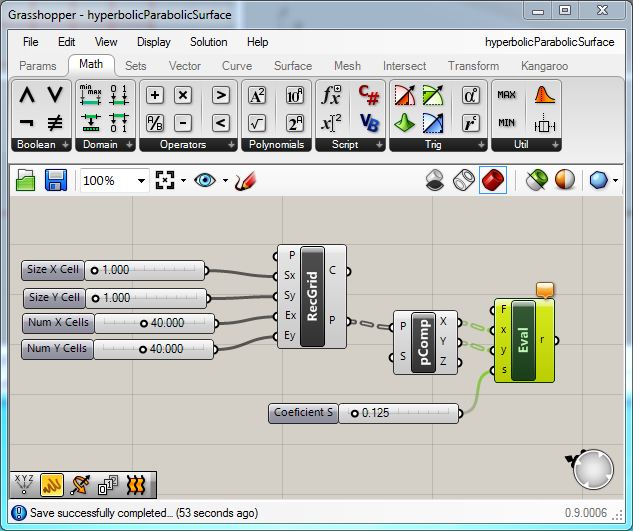This screenshot has width=633, height=531.
Task: Open the eye preview dropdown arrow
Action: tap(225, 180)
